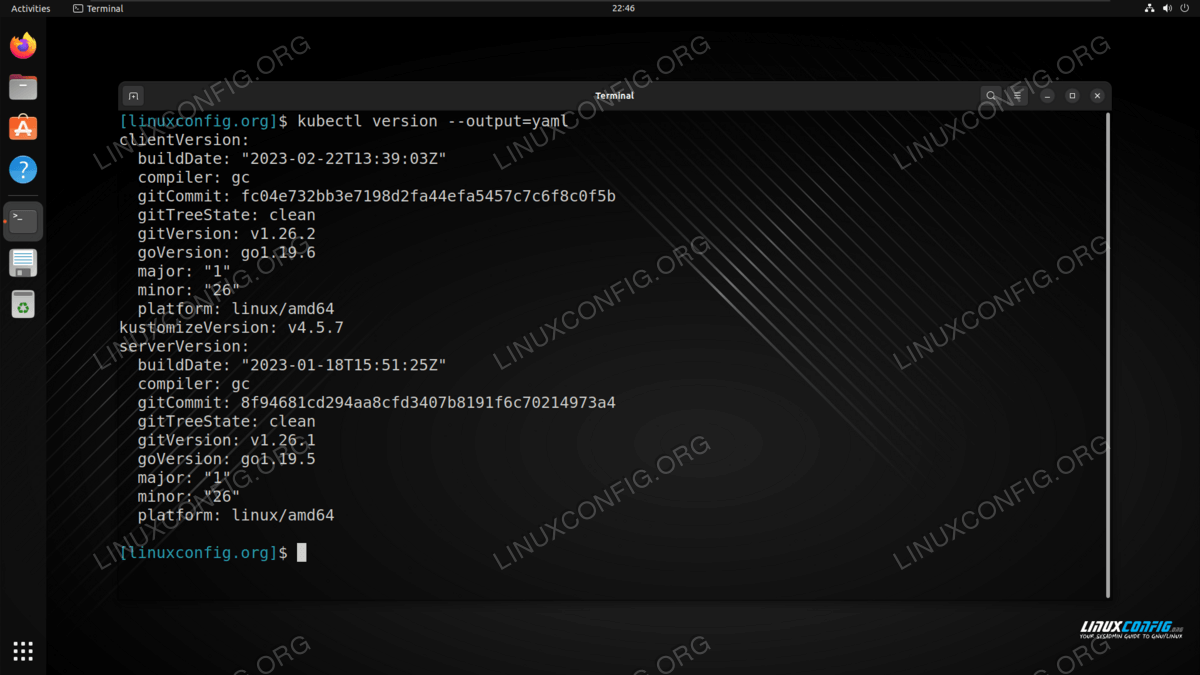The width and height of the screenshot is (1200, 675).
Task: Click the gitCommit 8f94681cd294... line
Action: 377,403
